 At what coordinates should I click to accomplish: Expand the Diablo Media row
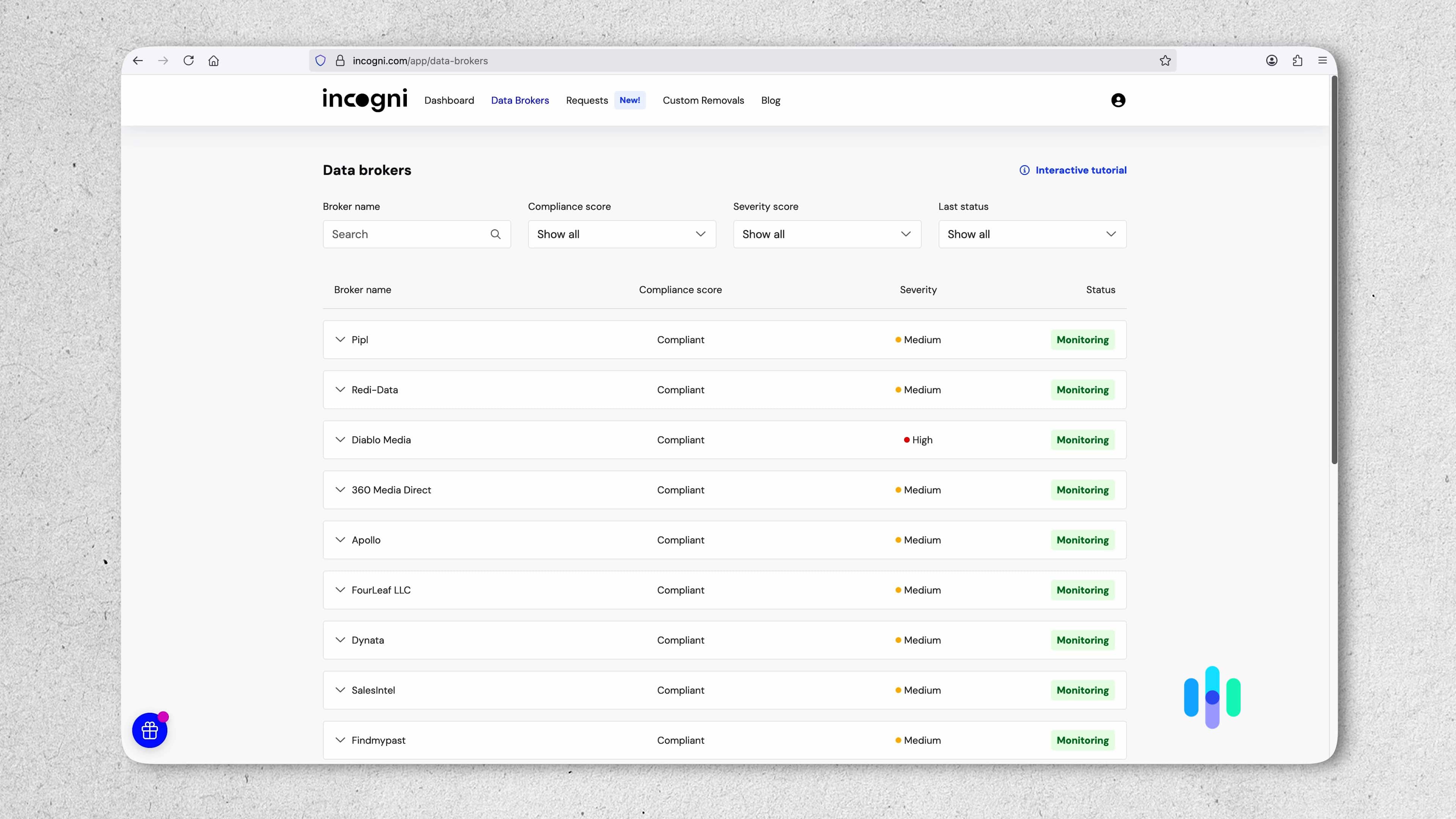coord(340,440)
